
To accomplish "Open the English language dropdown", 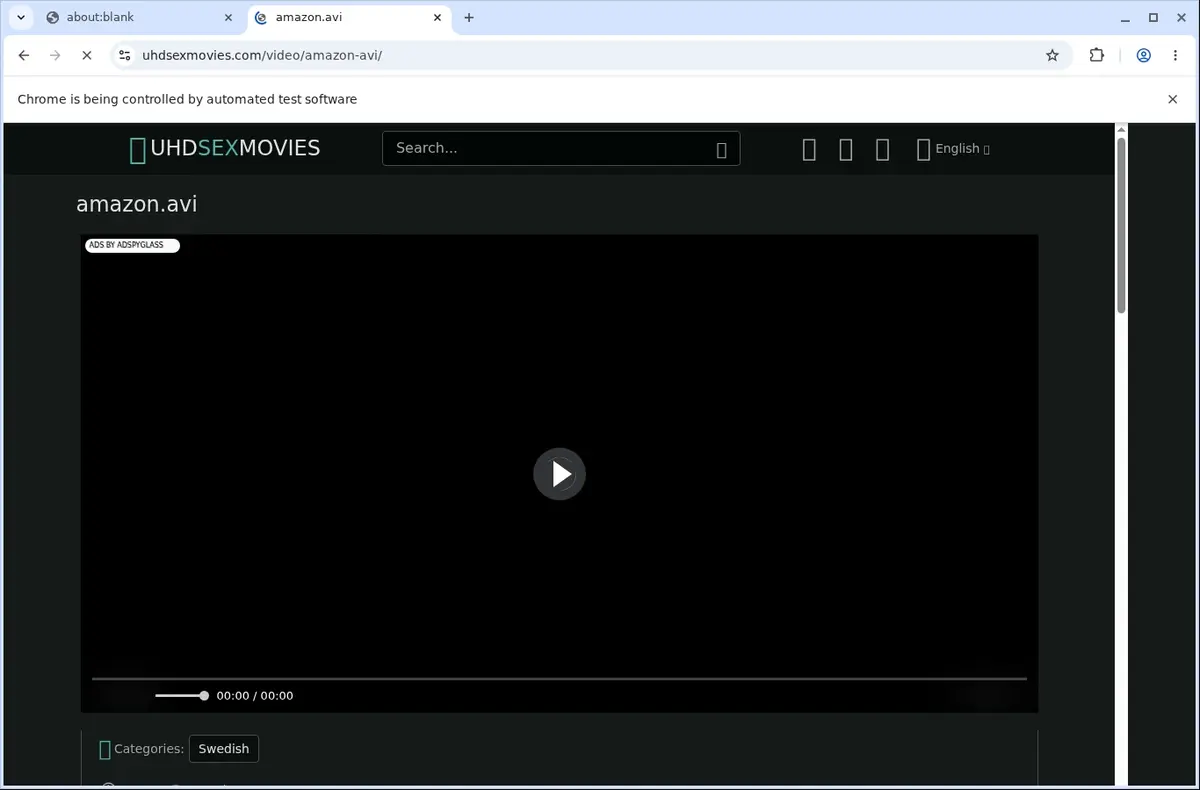I will click(x=954, y=149).
